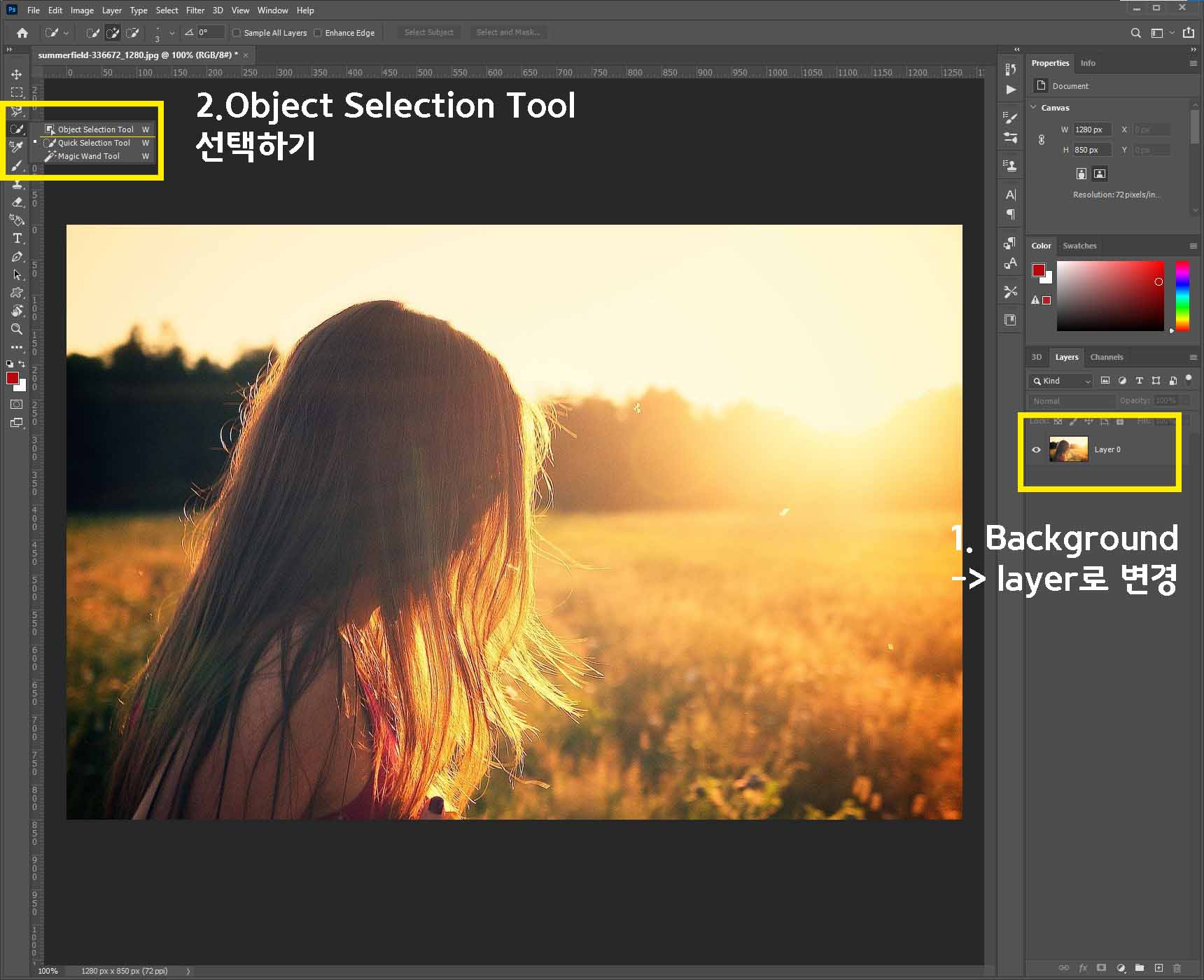
Task: Collapse the Canvas section chevron
Action: coord(1034,107)
